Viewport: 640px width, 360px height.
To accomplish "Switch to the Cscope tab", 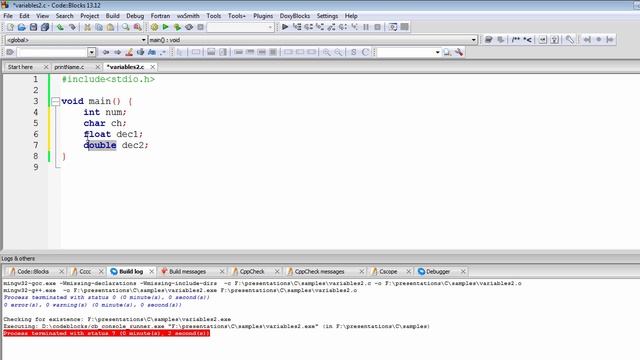I will (x=388, y=271).
